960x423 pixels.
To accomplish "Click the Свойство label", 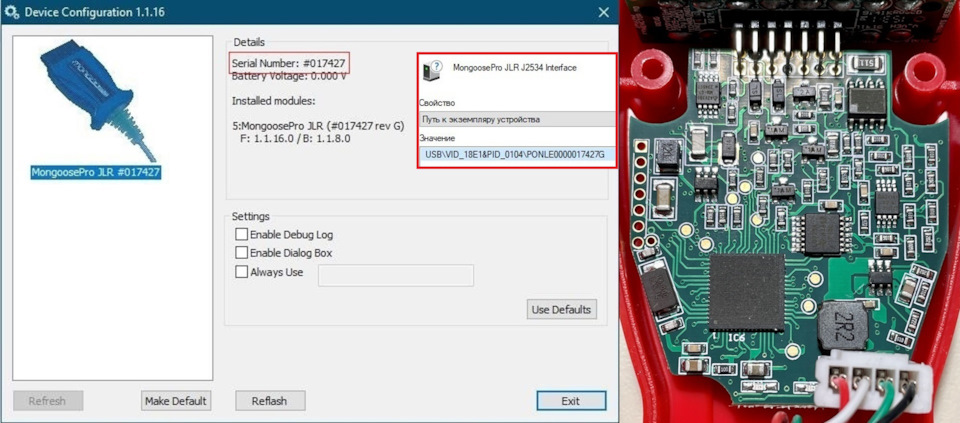I will pos(437,103).
